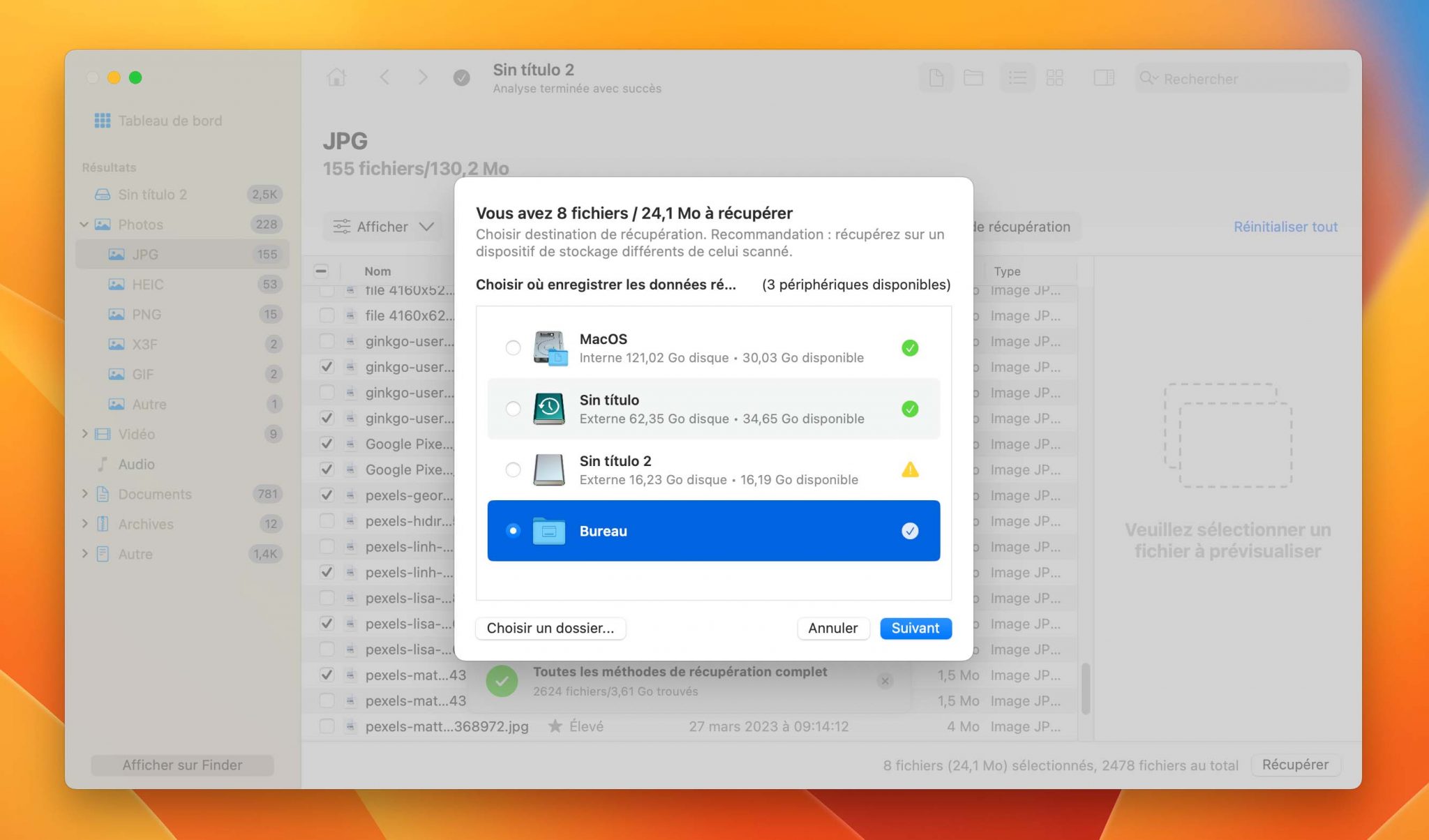
Task: Toggle checkbox for pexels-mat...43 checked row
Action: [x=327, y=675]
